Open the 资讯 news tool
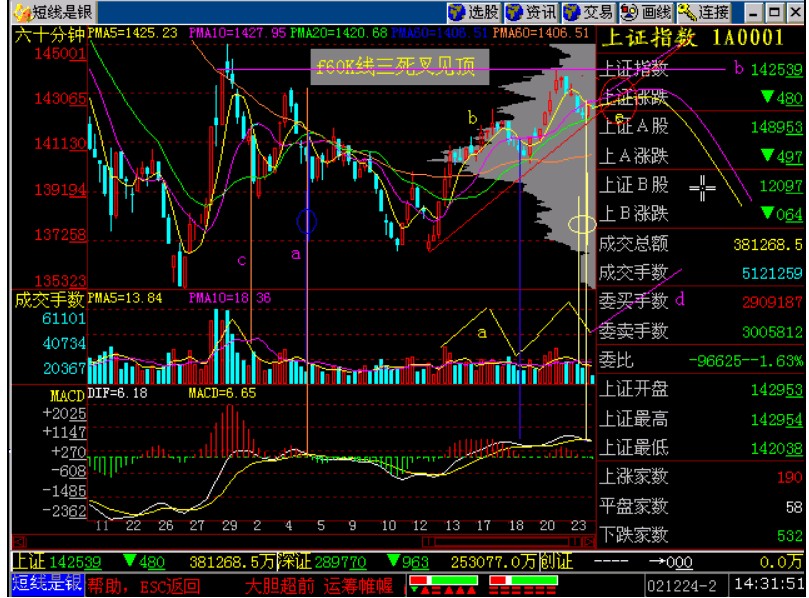The image size is (809, 598). tap(531, 12)
